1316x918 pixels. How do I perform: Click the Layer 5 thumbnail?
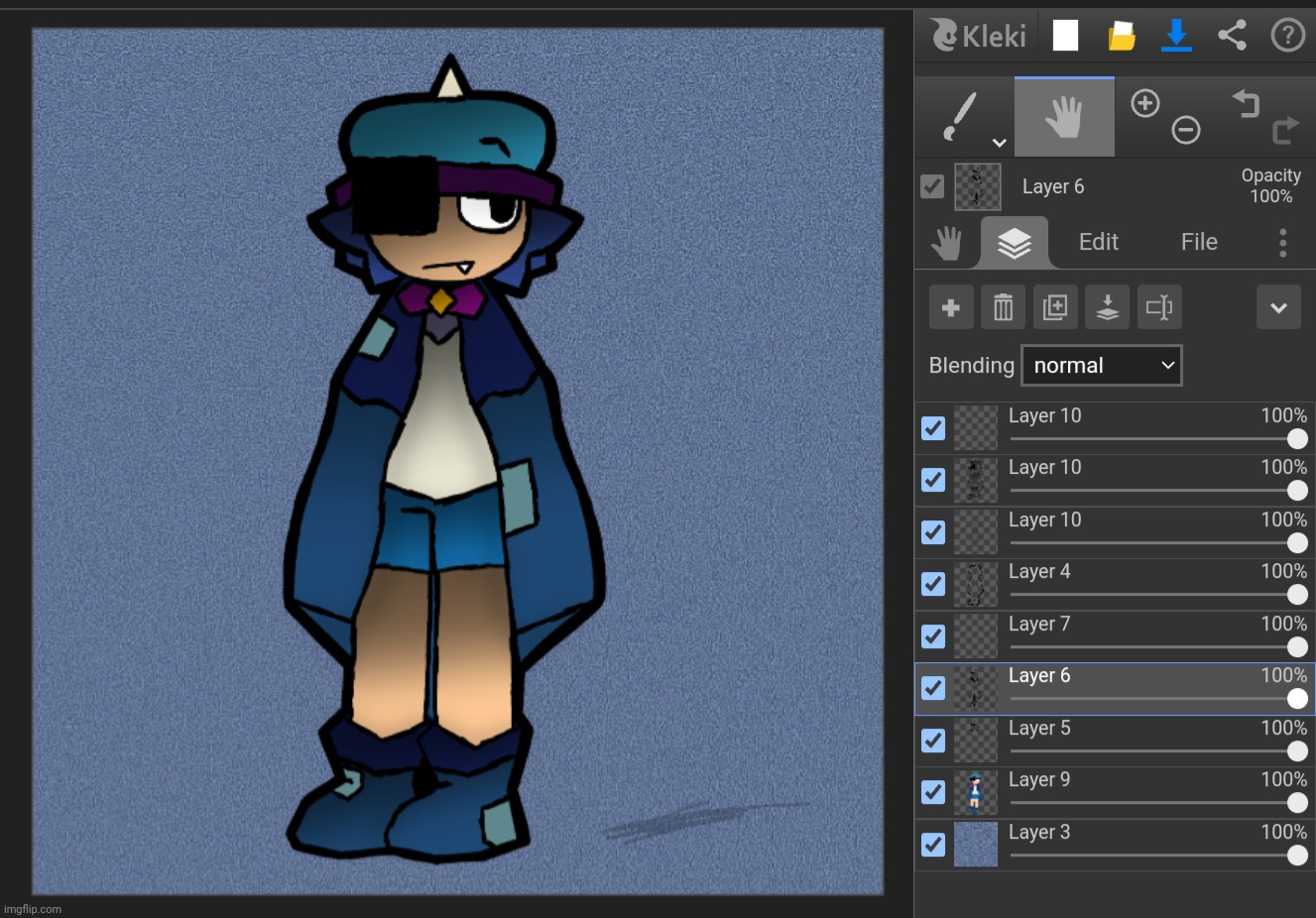point(976,741)
